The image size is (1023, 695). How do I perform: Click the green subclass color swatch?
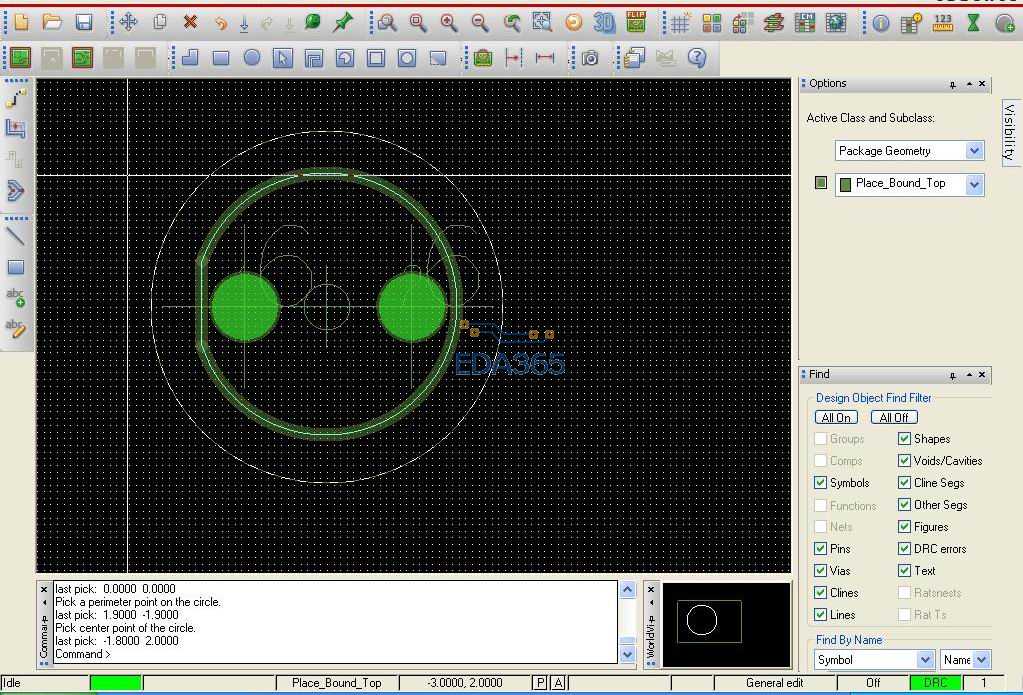pos(821,183)
